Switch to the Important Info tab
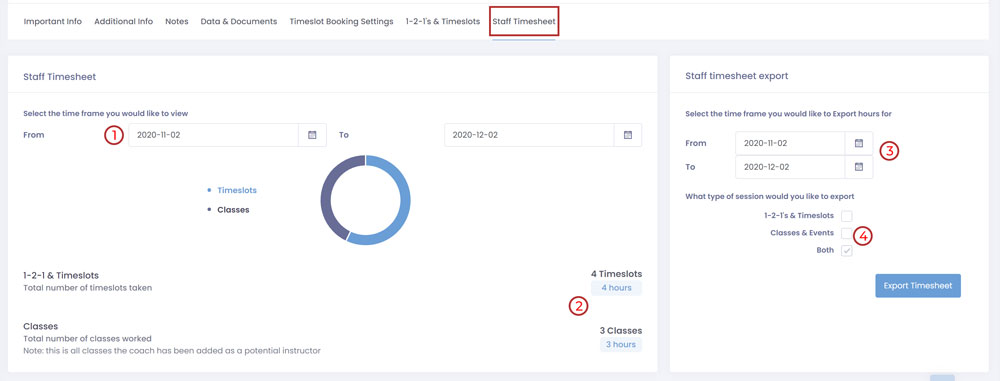The width and height of the screenshot is (1000, 381). (x=52, y=21)
